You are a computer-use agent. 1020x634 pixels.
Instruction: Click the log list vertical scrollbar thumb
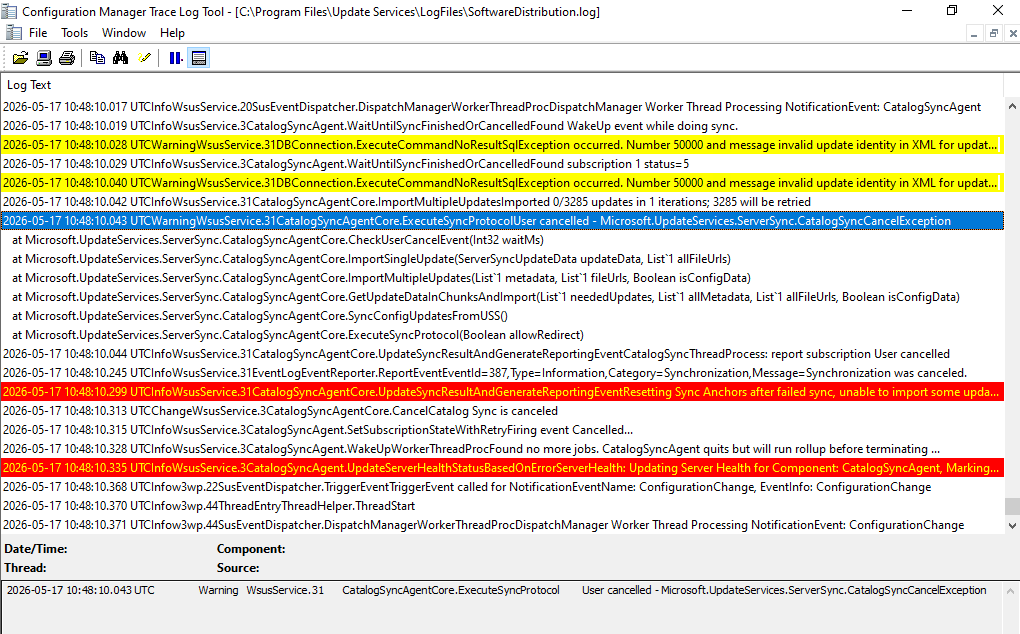tap(1012, 506)
